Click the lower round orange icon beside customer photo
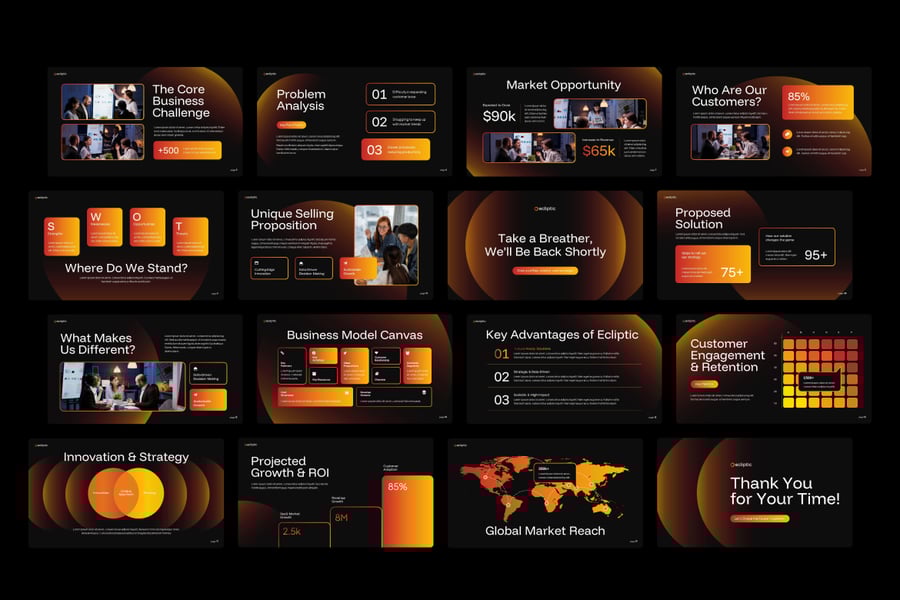 click(x=788, y=152)
